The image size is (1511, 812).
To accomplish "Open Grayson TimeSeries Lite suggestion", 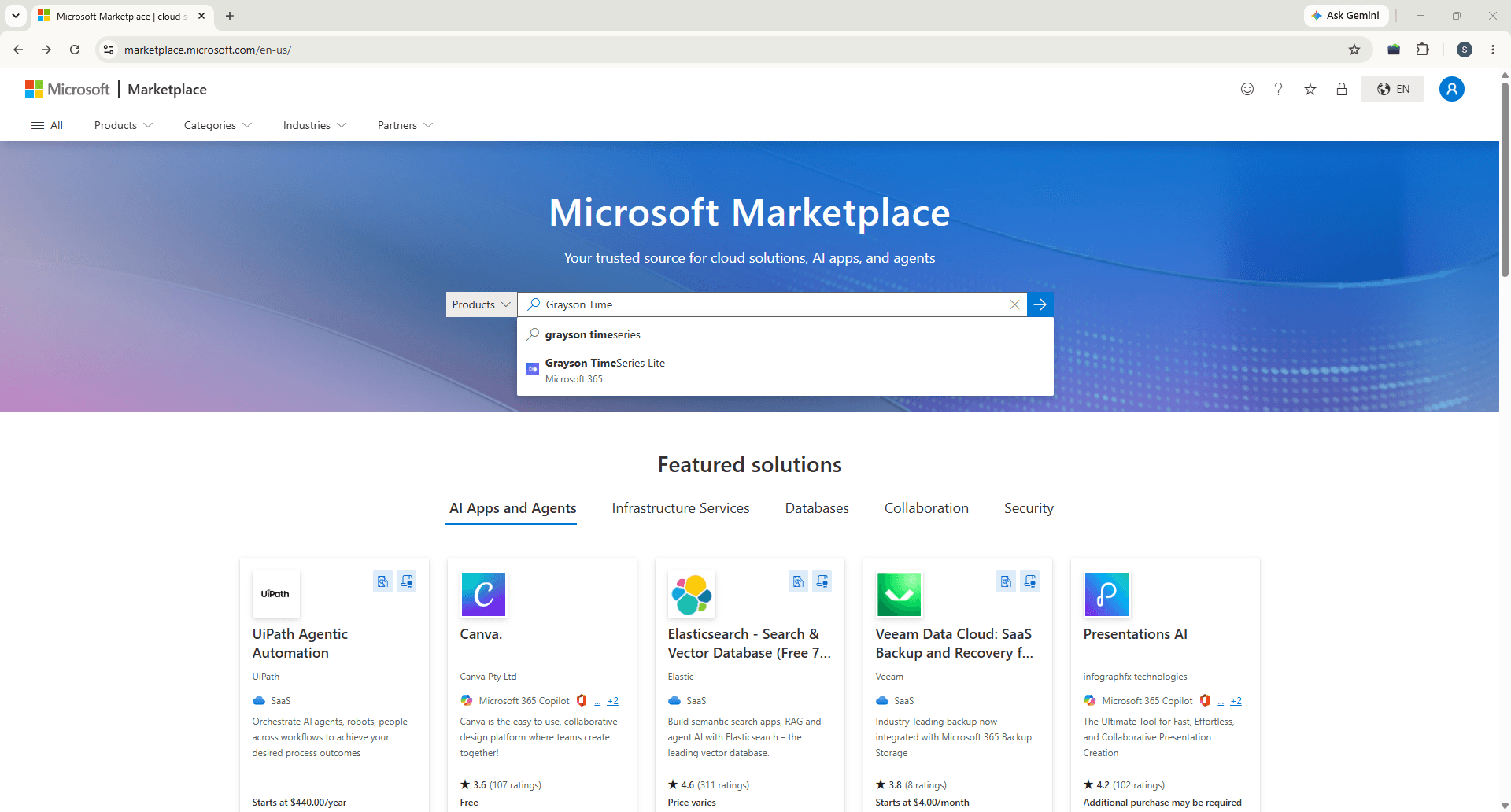I will pos(785,370).
